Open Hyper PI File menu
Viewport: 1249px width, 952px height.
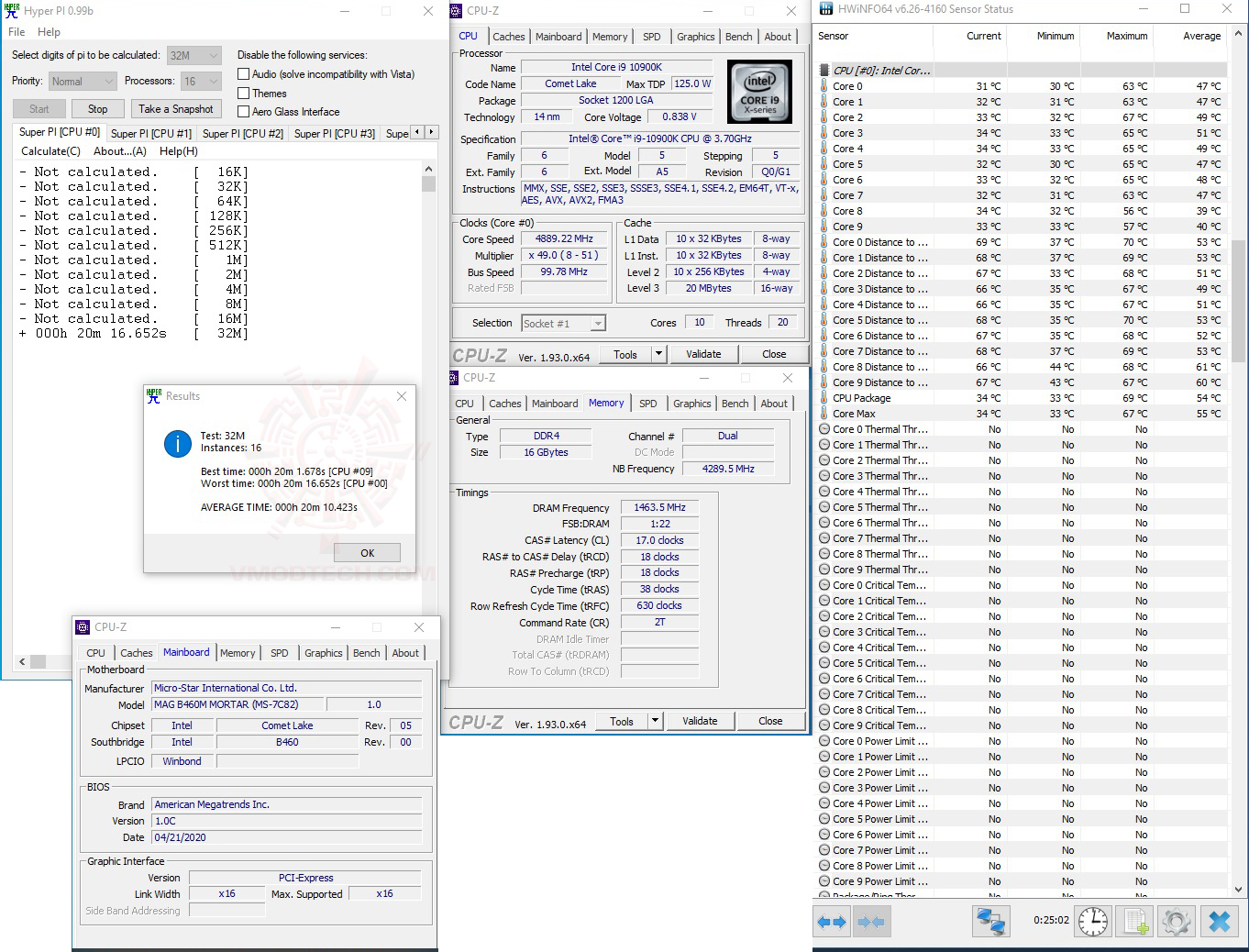(17, 32)
